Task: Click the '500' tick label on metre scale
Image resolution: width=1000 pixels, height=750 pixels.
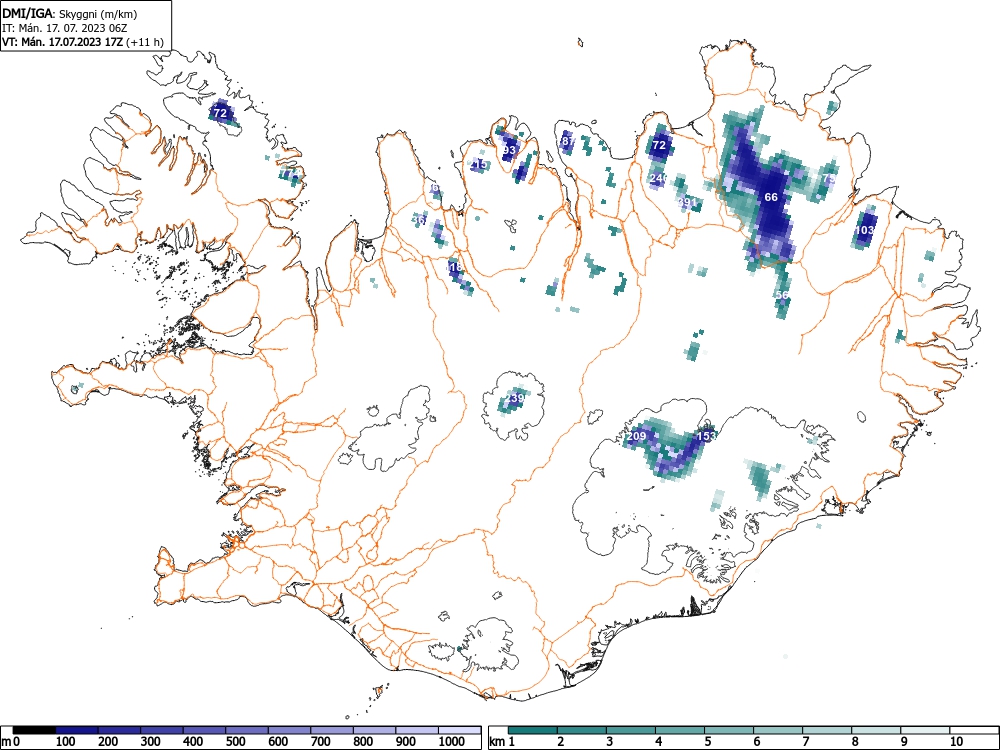Action: pos(236,742)
